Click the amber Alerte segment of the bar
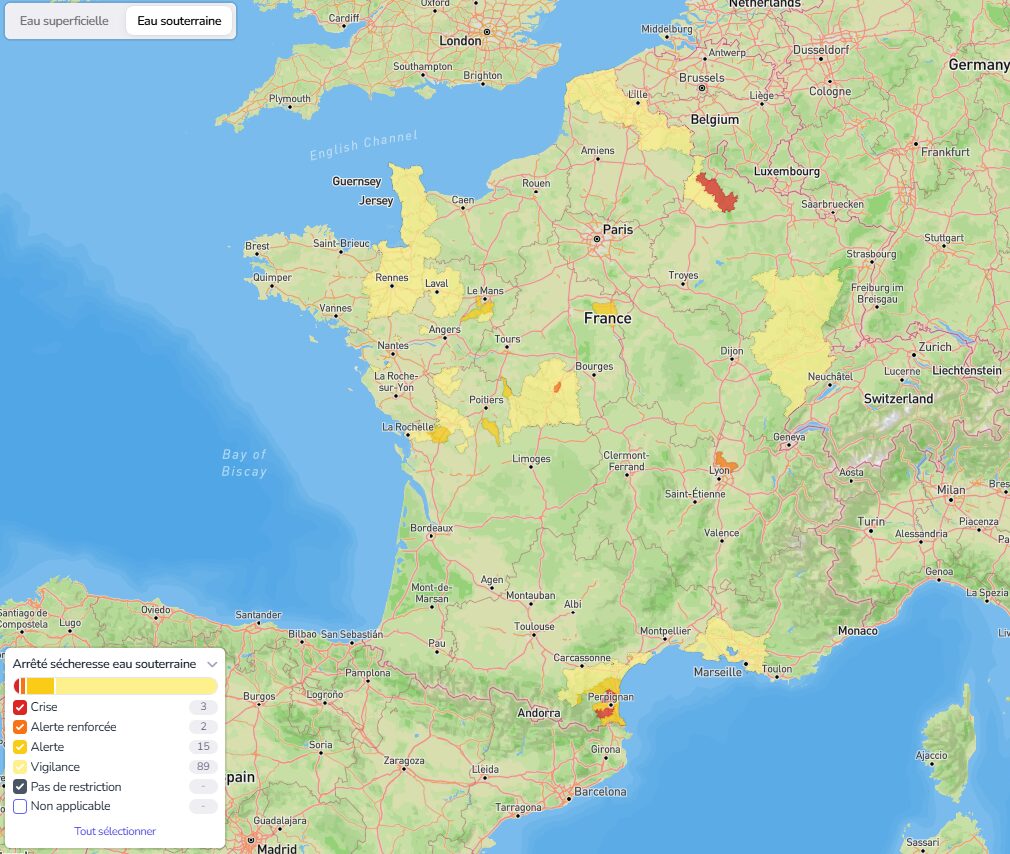 (x=40, y=686)
